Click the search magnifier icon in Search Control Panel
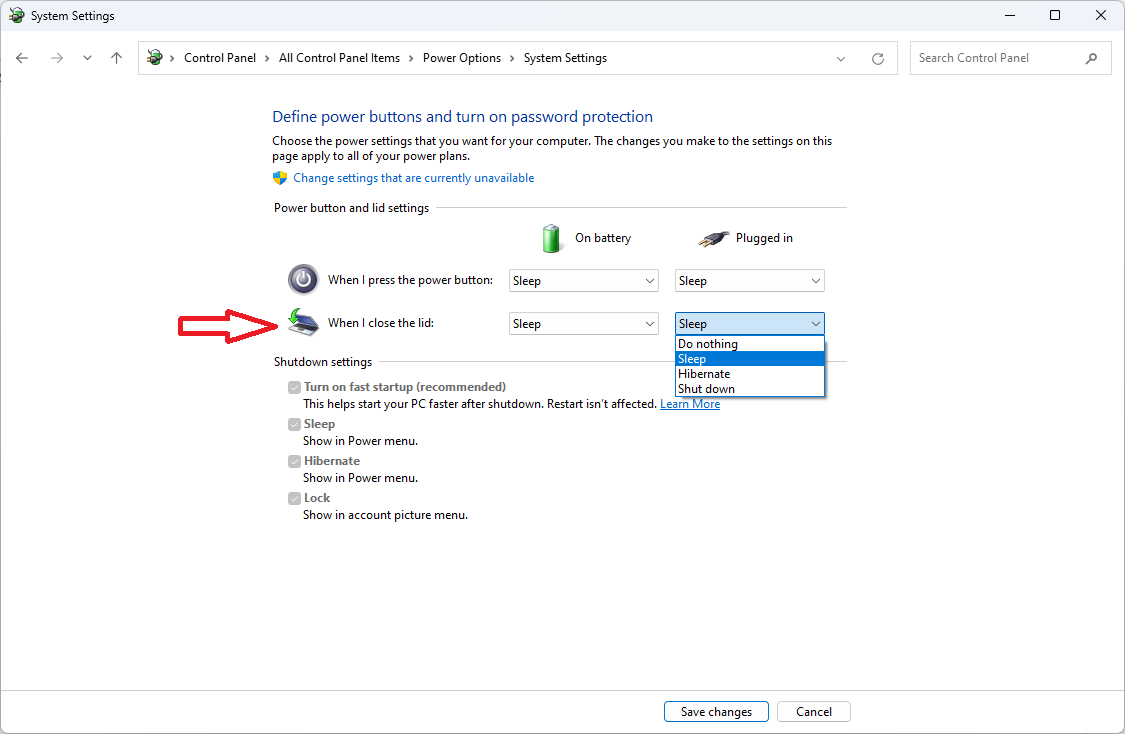The width and height of the screenshot is (1125, 734). pyautogui.click(x=1092, y=58)
